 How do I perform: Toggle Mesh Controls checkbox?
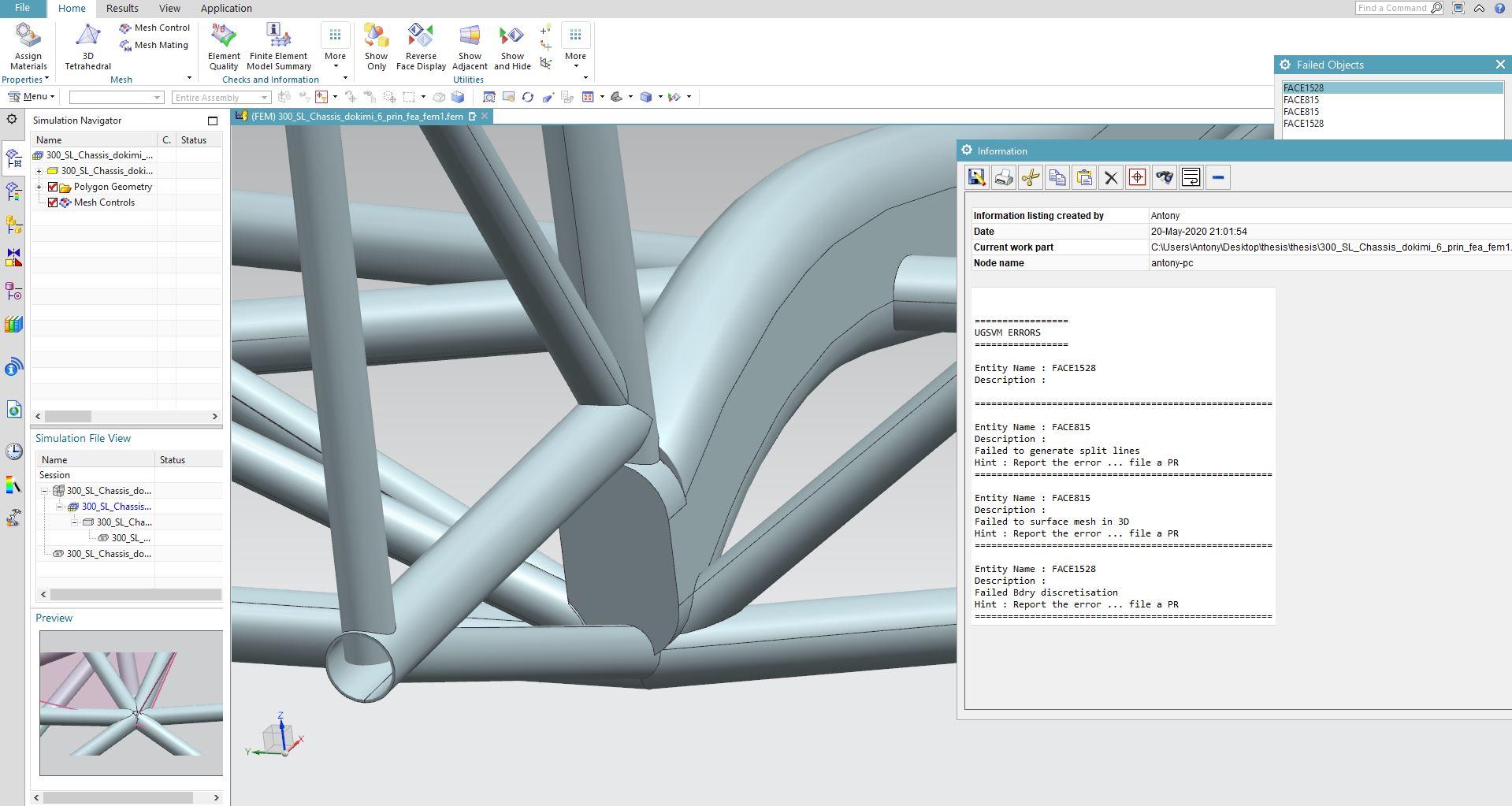pos(53,202)
